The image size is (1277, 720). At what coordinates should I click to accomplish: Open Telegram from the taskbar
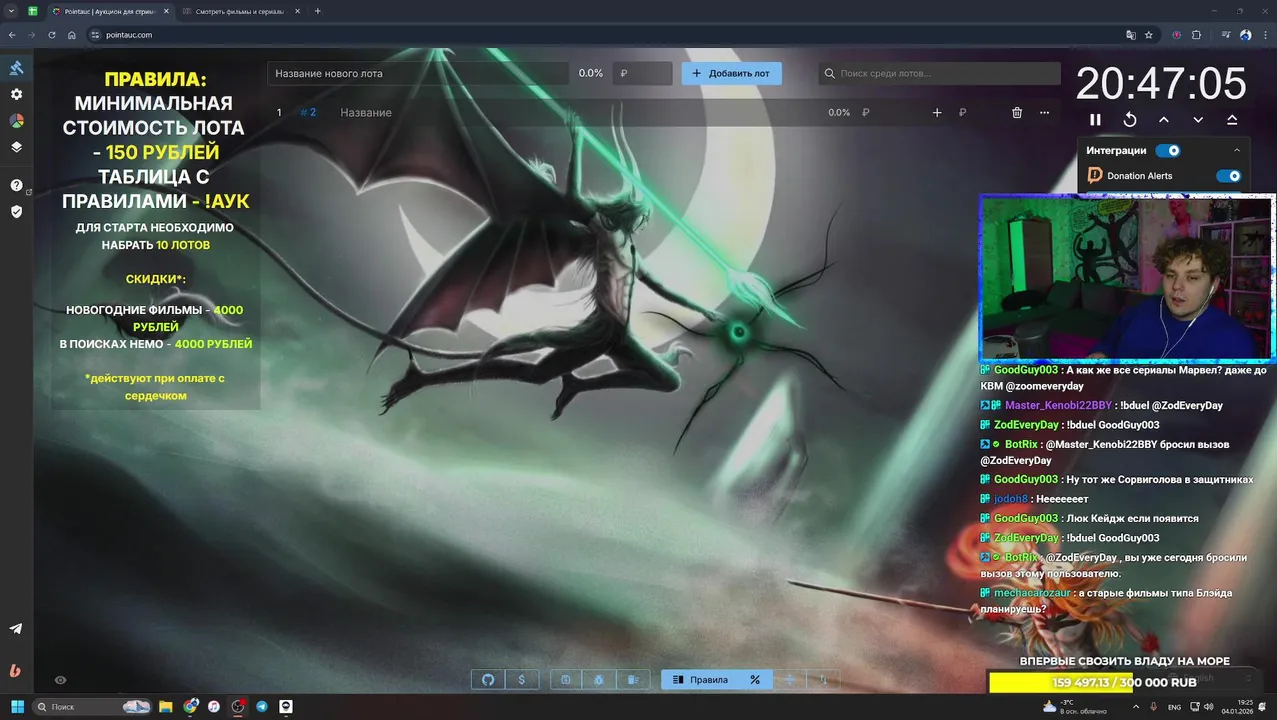pyautogui.click(x=262, y=707)
